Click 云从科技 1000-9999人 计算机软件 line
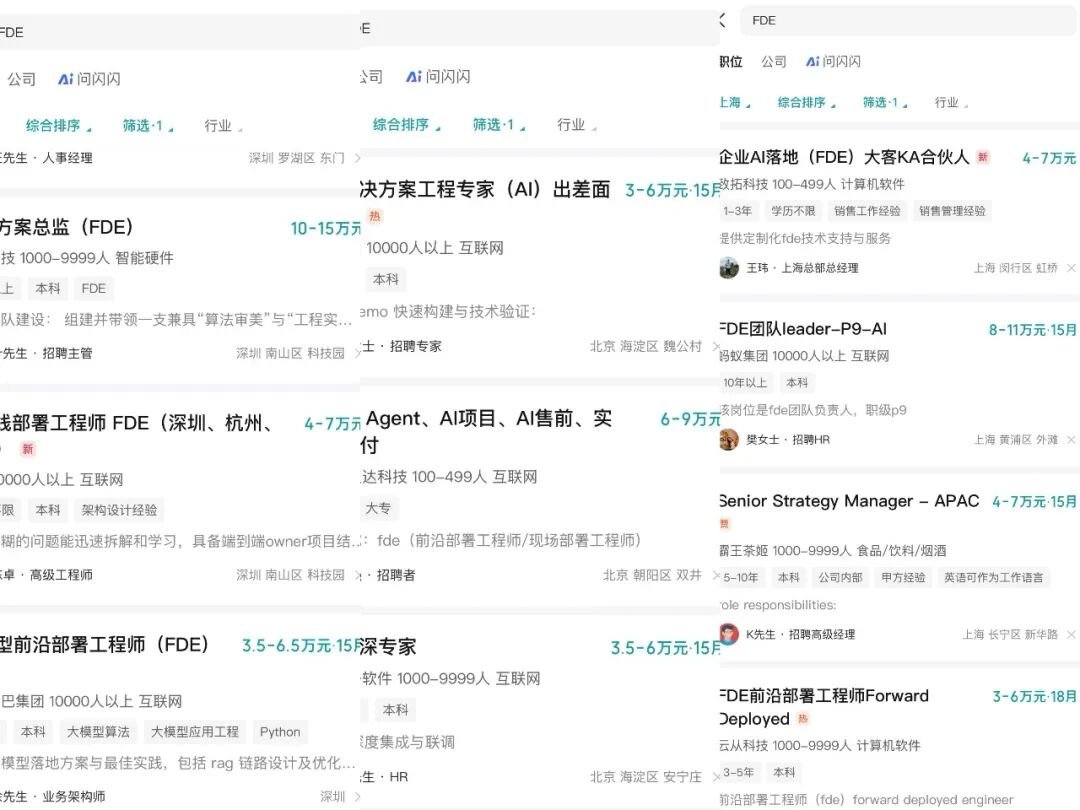Screen dimensions: 1080x810 pyautogui.click(x=820, y=745)
